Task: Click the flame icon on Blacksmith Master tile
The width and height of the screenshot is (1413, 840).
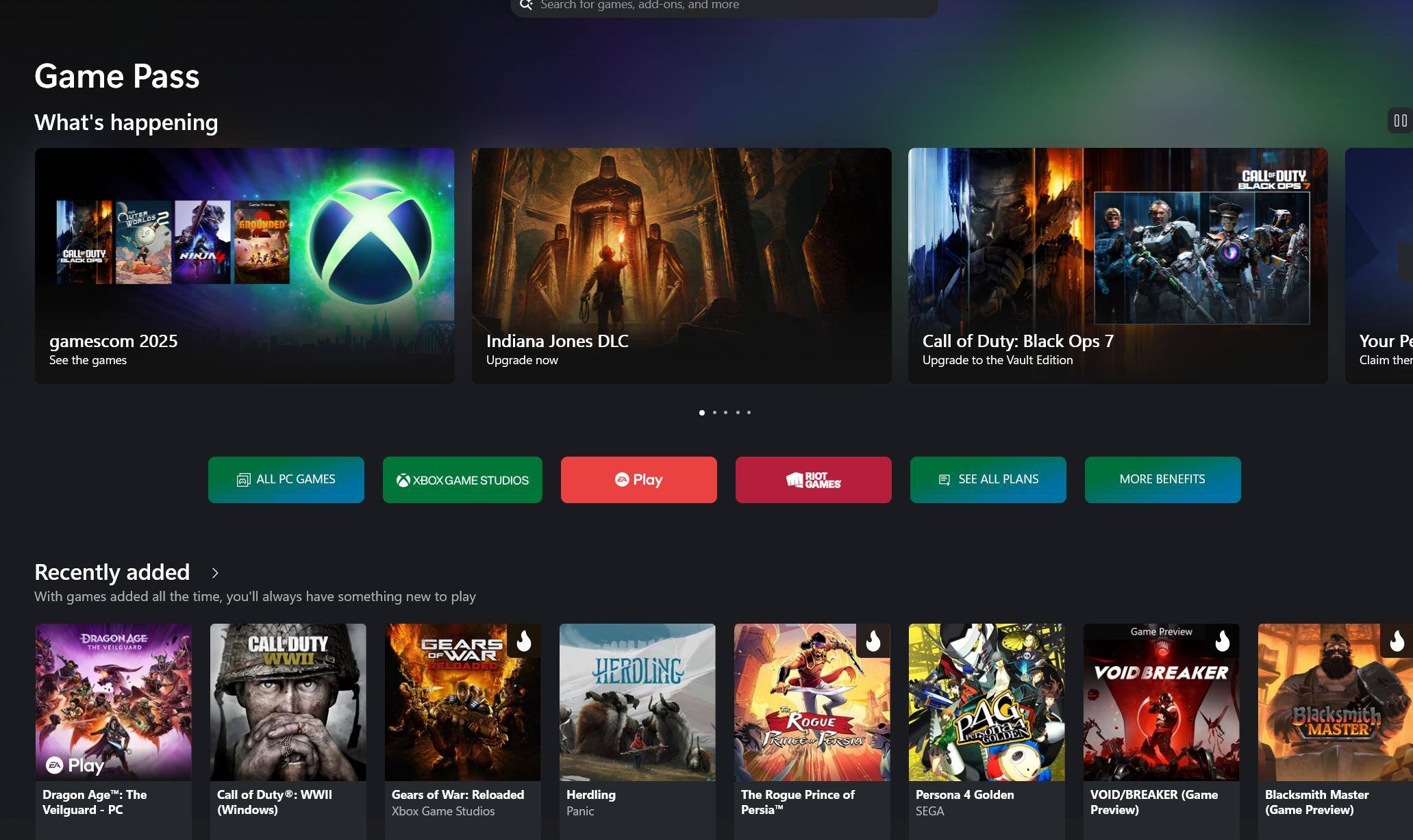Action: point(1397,641)
